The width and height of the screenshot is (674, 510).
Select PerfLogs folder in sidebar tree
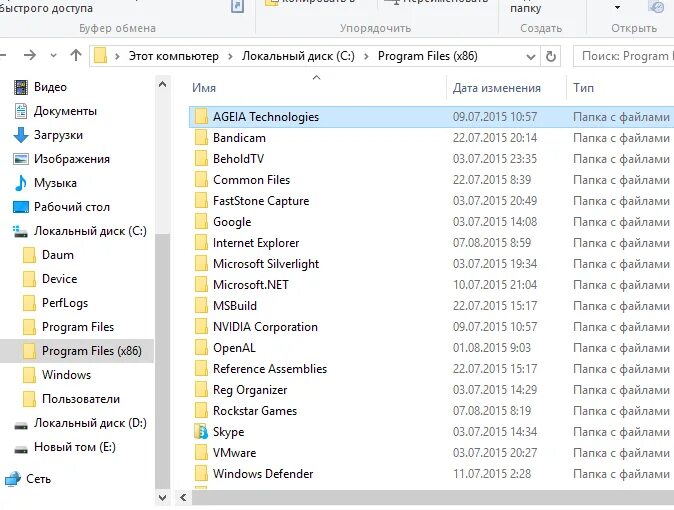tap(55, 303)
